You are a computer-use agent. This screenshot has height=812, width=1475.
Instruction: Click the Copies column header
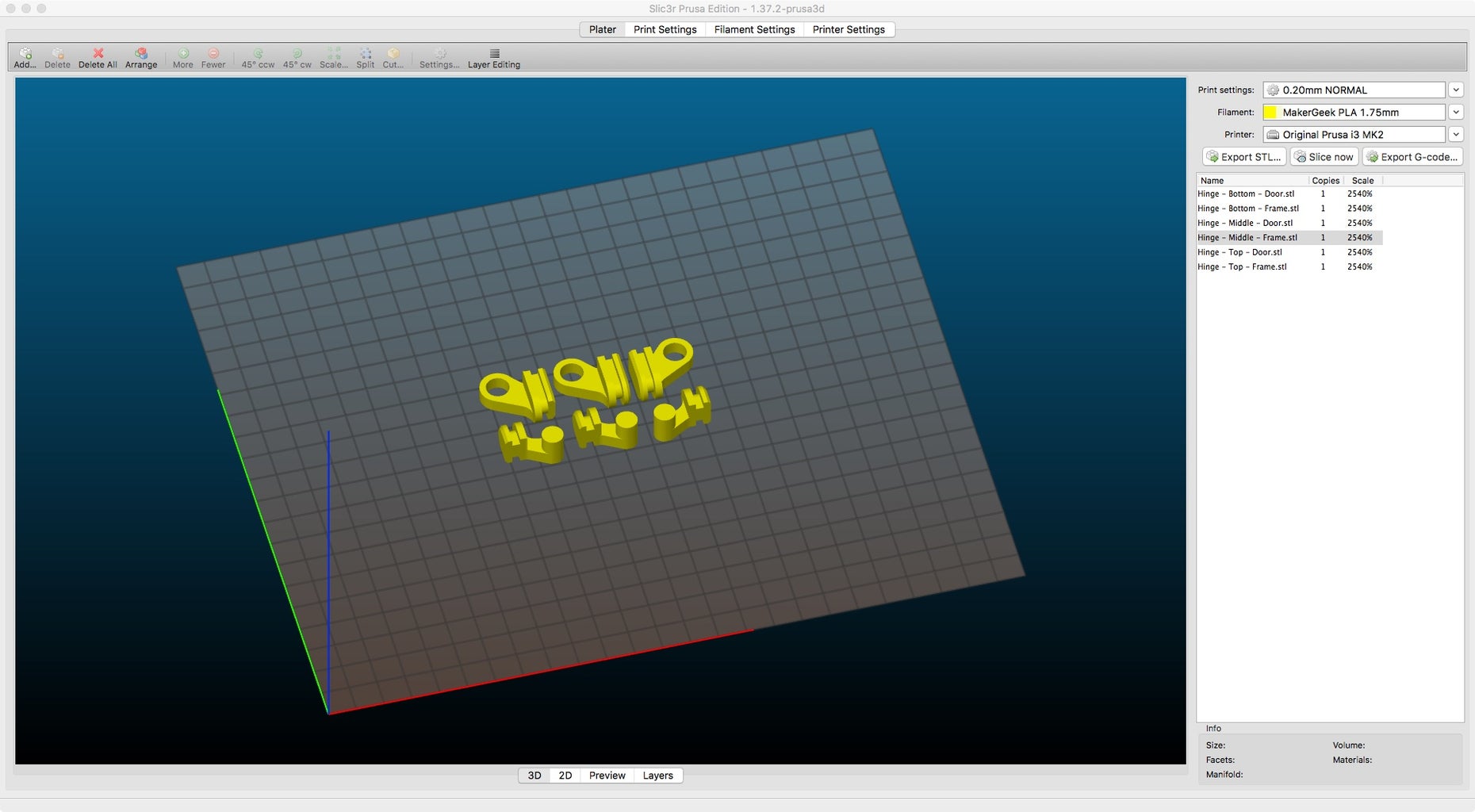tap(1325, 181)
